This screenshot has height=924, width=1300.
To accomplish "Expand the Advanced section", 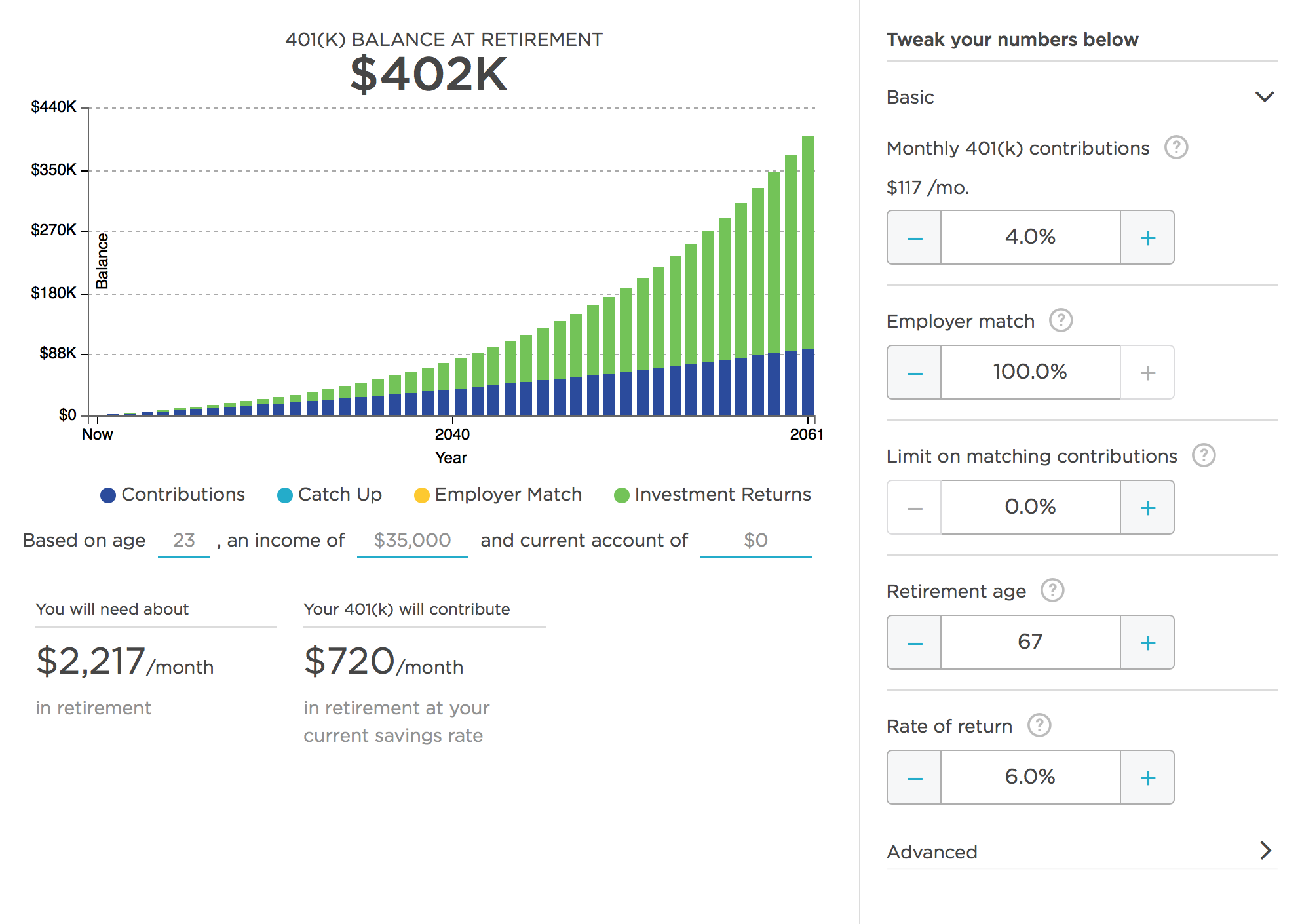I will tap(1265, 851).
